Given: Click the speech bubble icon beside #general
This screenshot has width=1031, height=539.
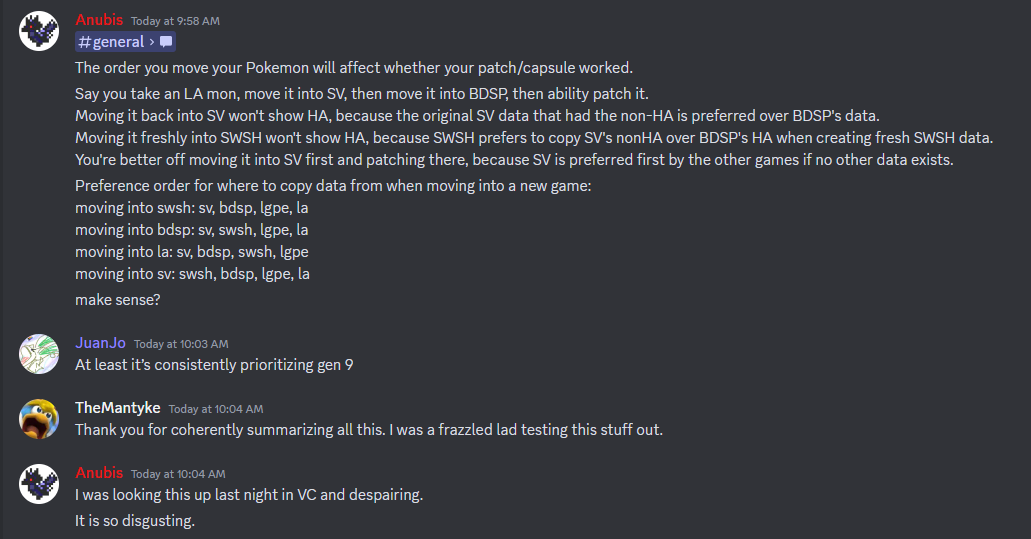Looking at the screenshot, I should point(166,42).
